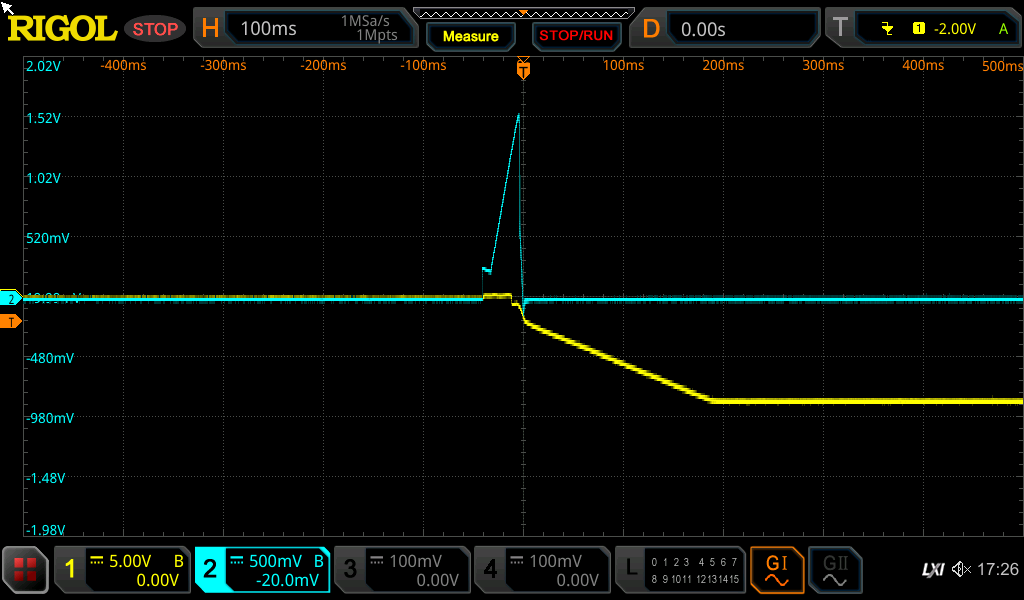This screenshot has width=1024, height=600.
Task: Click the GI waveform generator icon
Action: pos(777,570)
